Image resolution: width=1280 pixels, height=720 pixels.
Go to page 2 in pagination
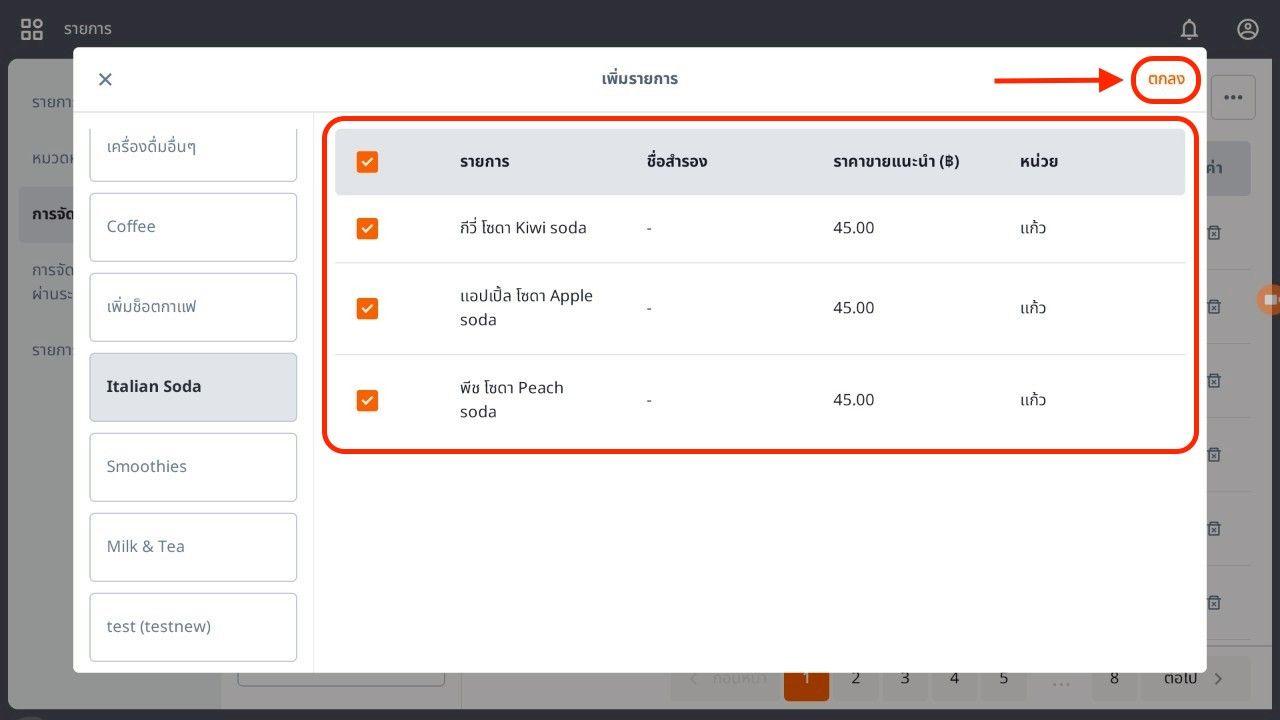(x=855, y=679)
